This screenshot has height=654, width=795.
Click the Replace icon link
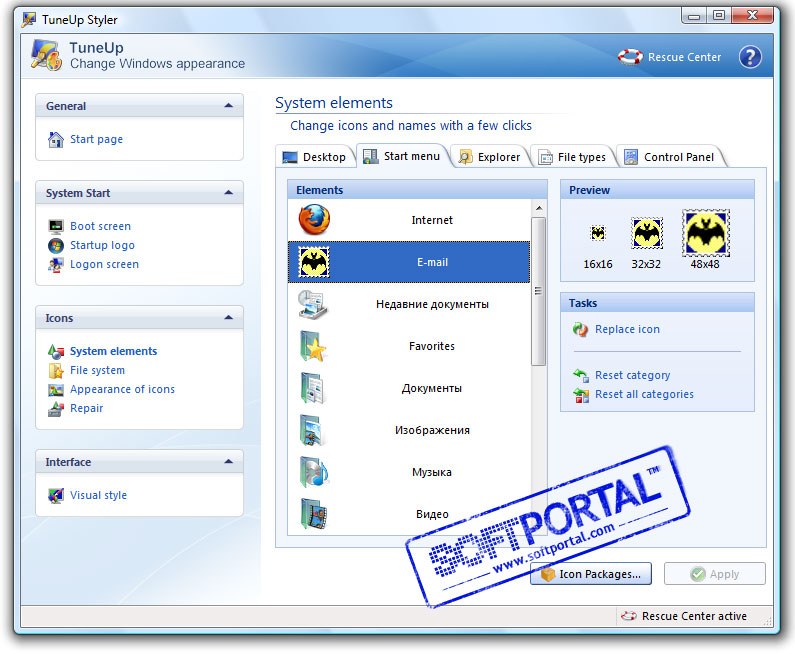[x=627, y=330]
